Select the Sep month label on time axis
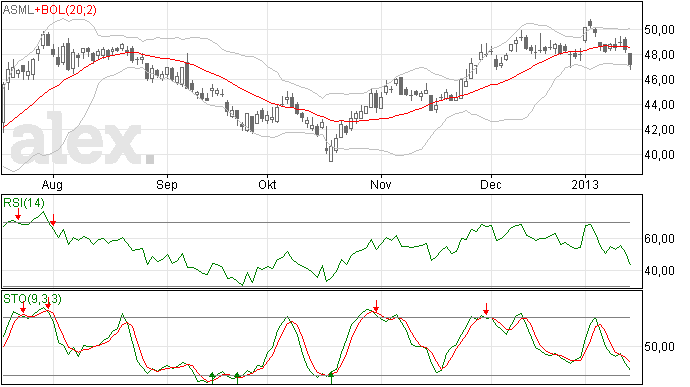The image size is (690, 387). 167,184
